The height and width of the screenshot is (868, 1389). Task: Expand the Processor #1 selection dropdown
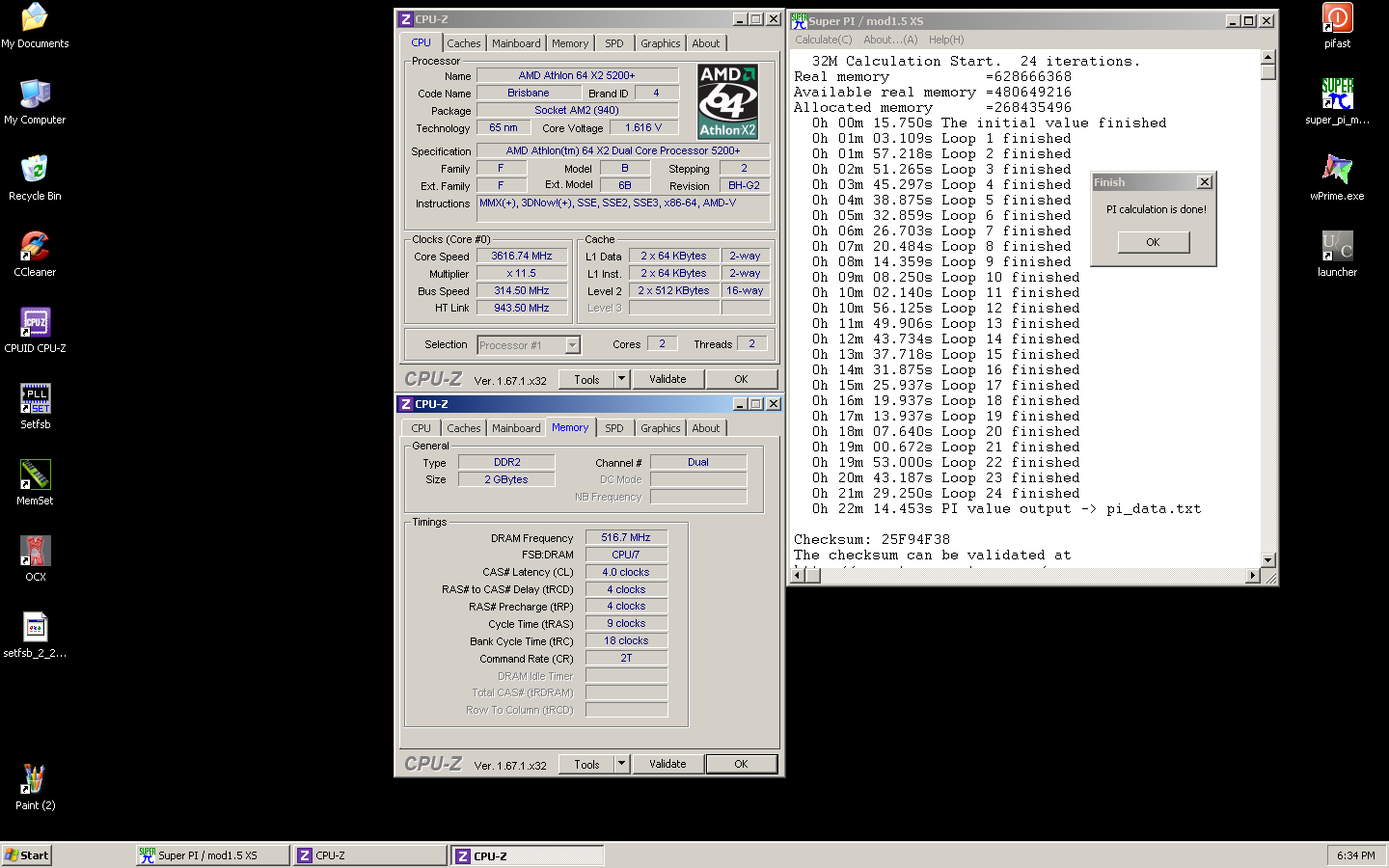[572, 345]
